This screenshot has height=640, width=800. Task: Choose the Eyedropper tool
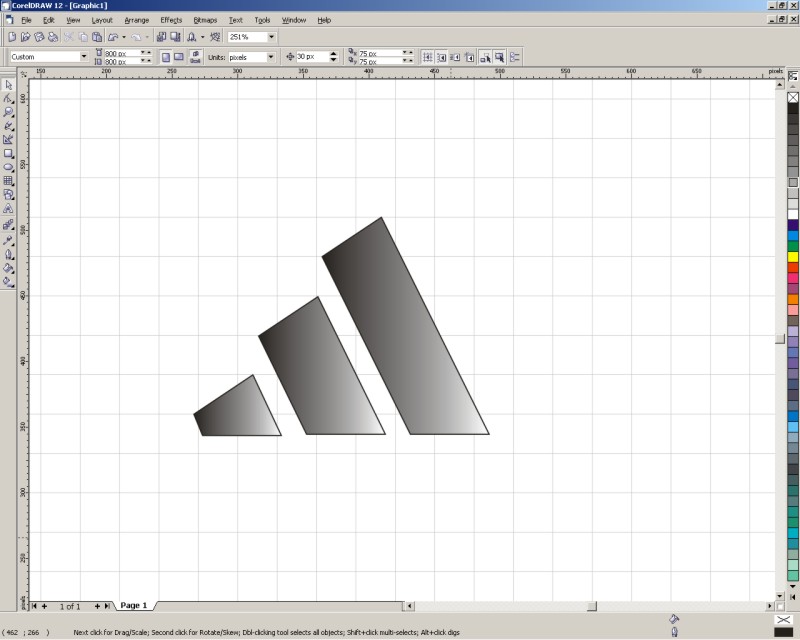8,240
